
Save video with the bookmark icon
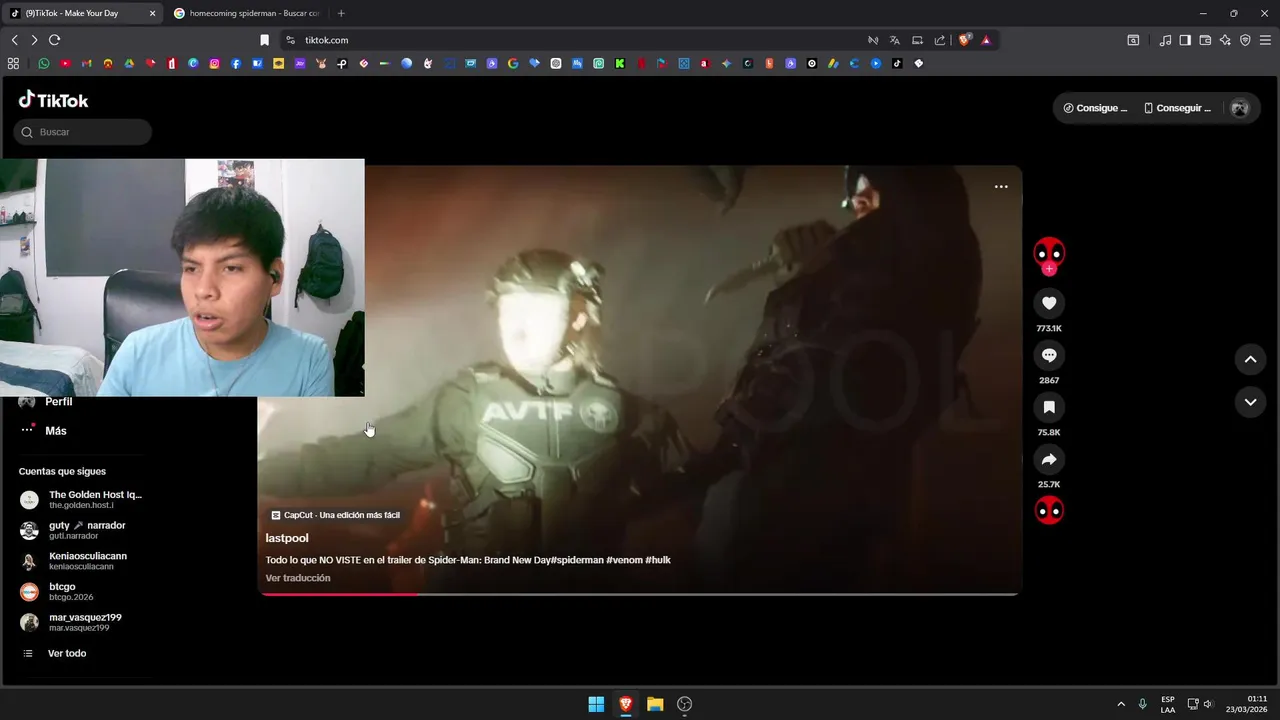pos(1049,407)
